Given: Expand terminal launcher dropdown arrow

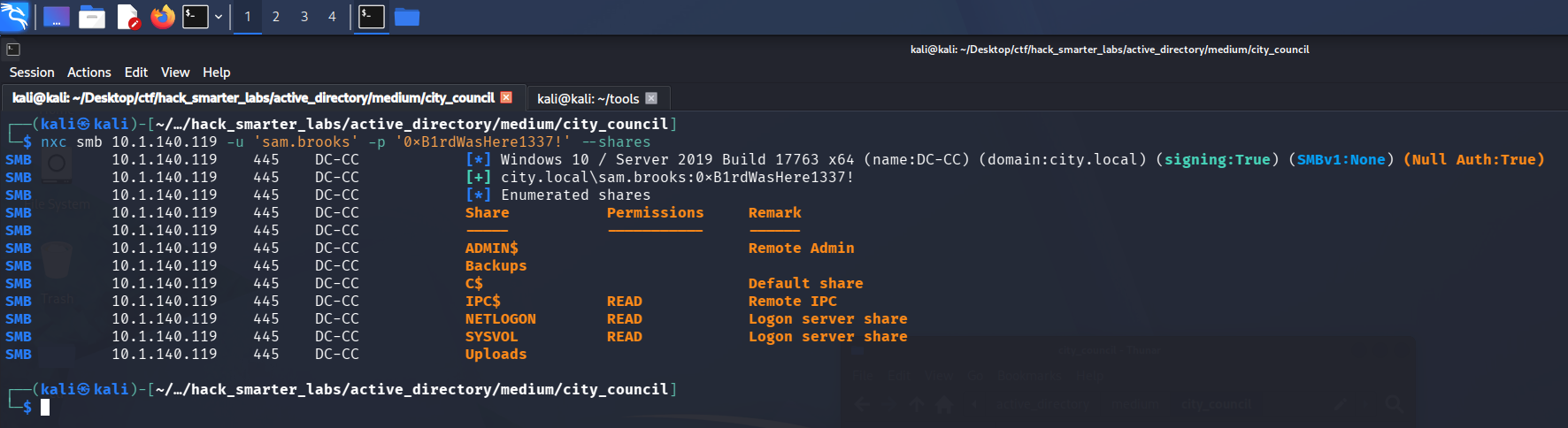Looking at the screenshot, I should point(219,17).
